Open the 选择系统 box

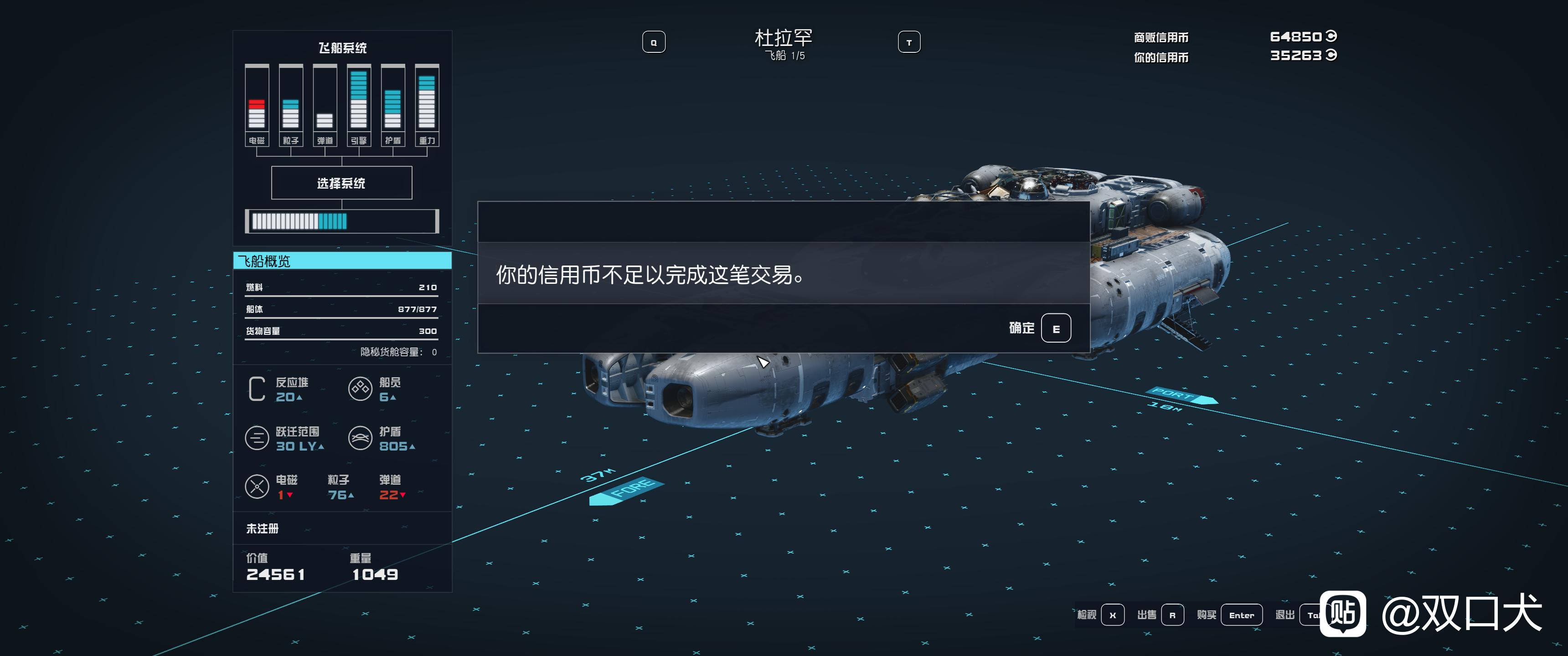point(341,183)
